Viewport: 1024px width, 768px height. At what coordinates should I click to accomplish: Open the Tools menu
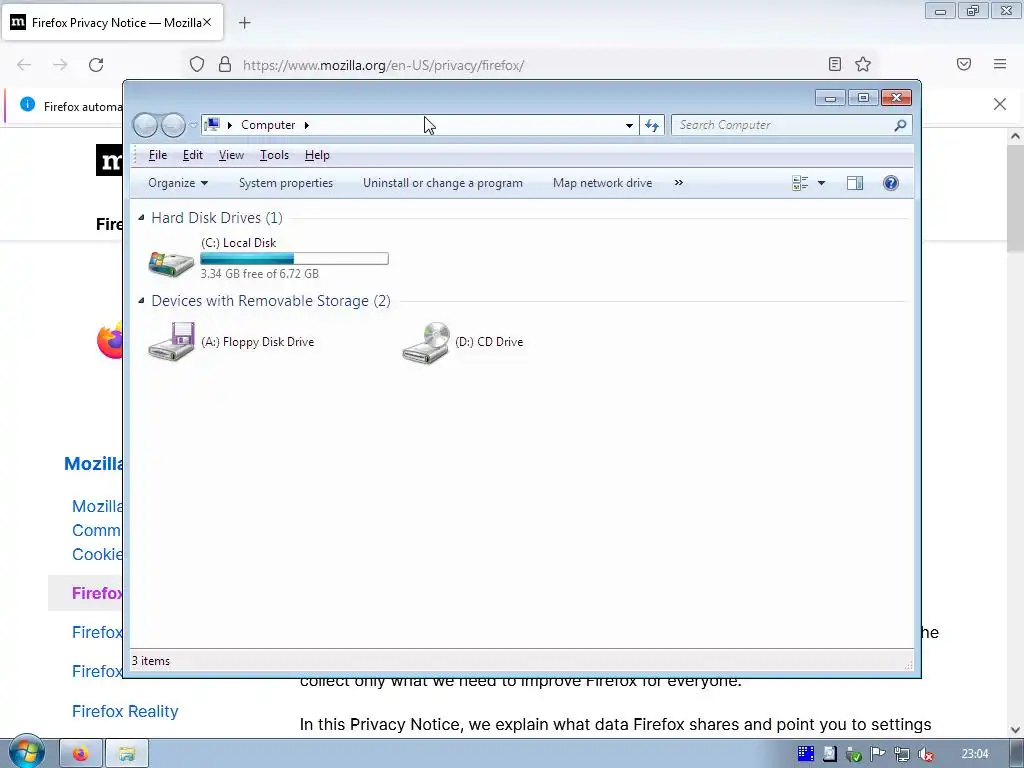274,155
